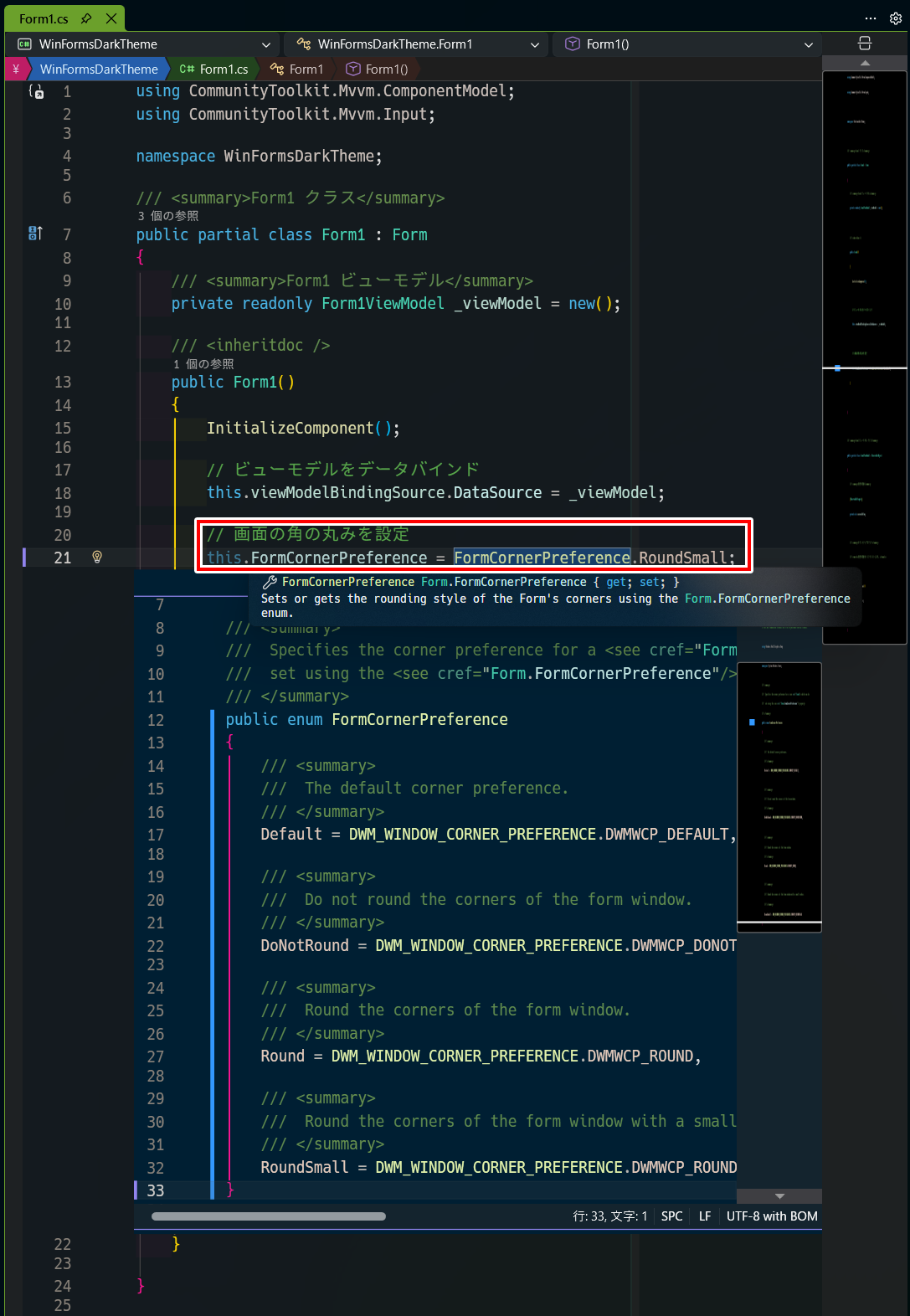Select the Form1() breadcrumb item
Image resolution: width=910 pixels, height=1316 pixels.
(378, 69)
